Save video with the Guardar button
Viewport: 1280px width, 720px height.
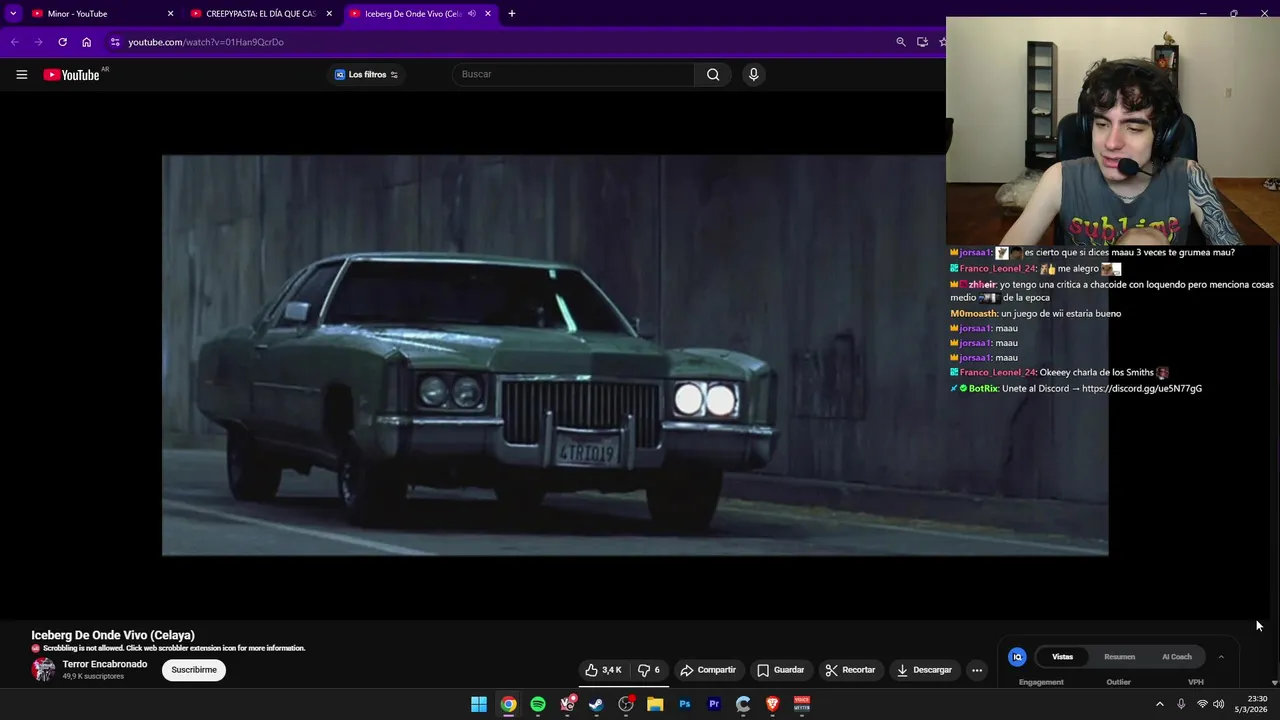780,670
